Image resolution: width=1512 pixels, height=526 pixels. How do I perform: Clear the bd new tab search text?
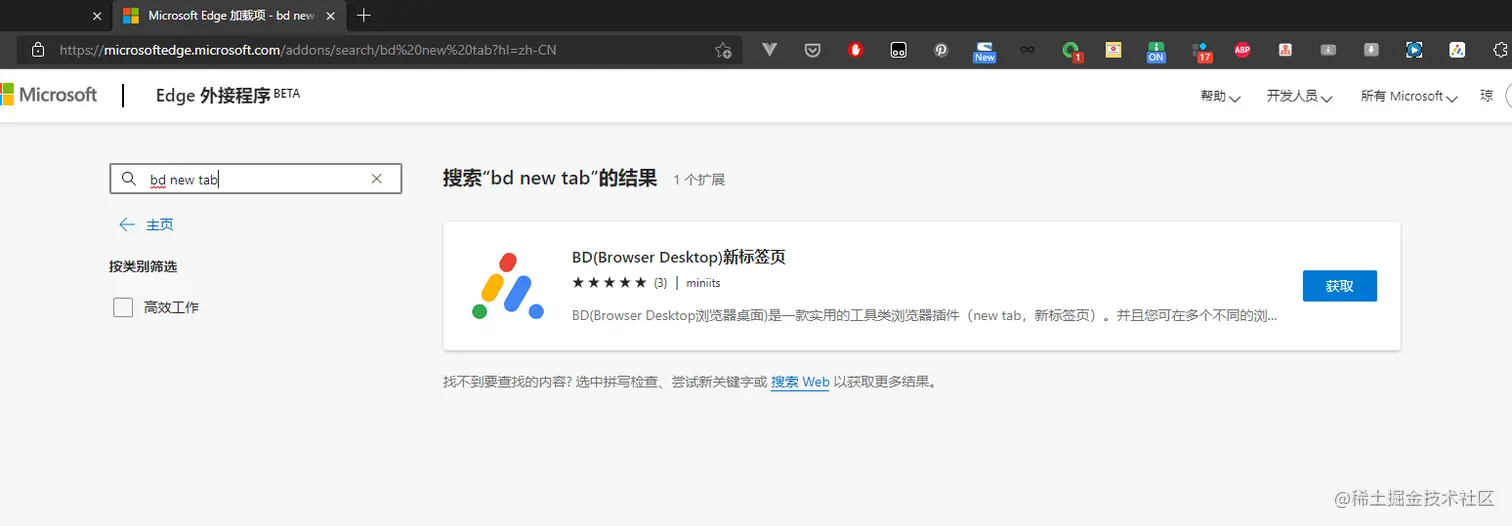377,179
